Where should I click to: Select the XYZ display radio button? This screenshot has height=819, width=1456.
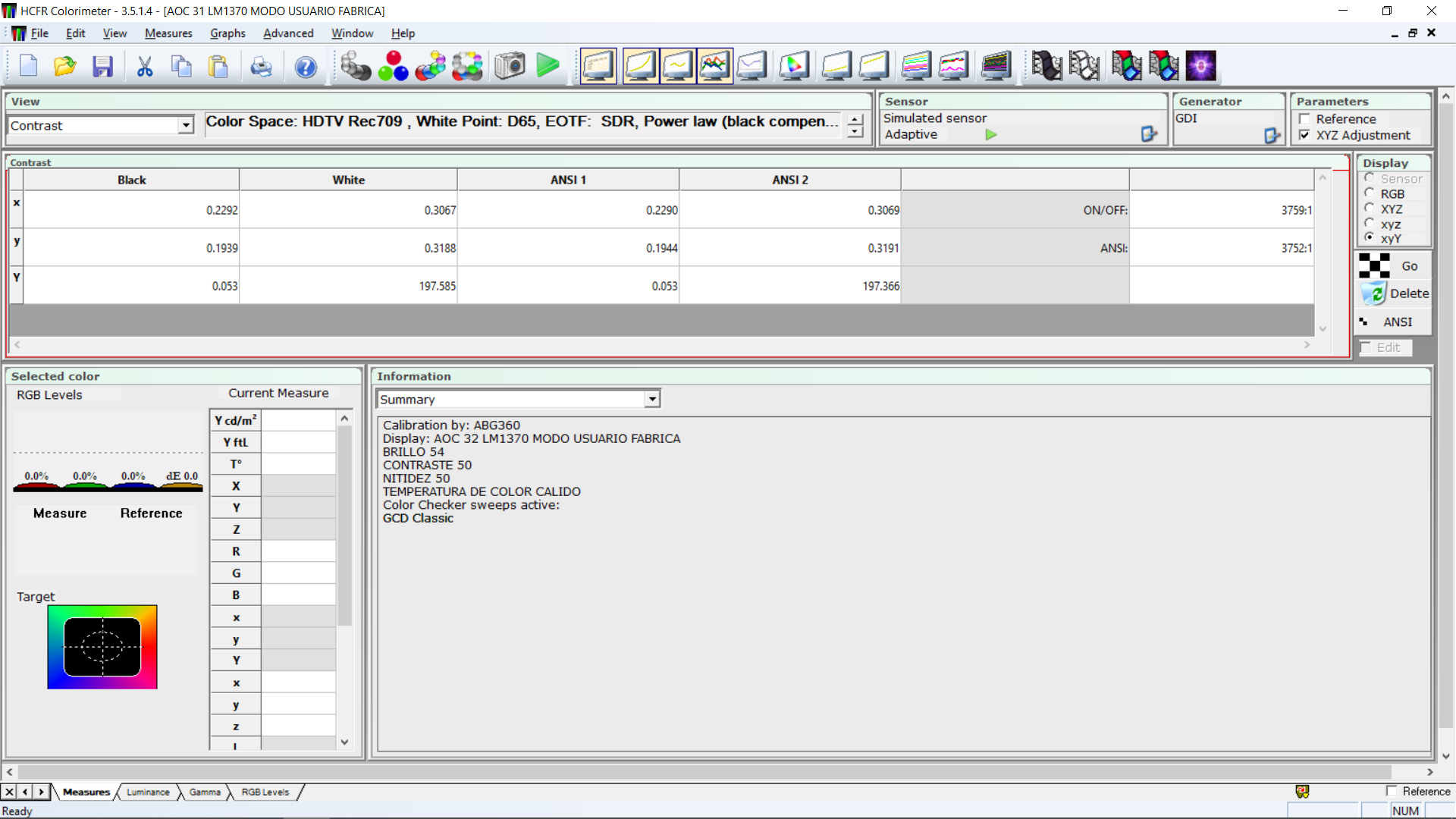(x=1370, y=209)
